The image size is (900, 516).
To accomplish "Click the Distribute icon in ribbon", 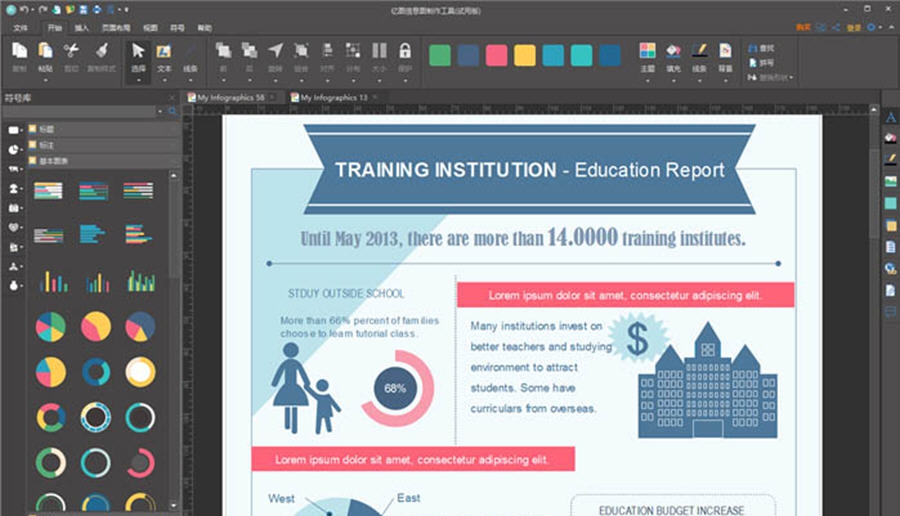I will [353, 51].
